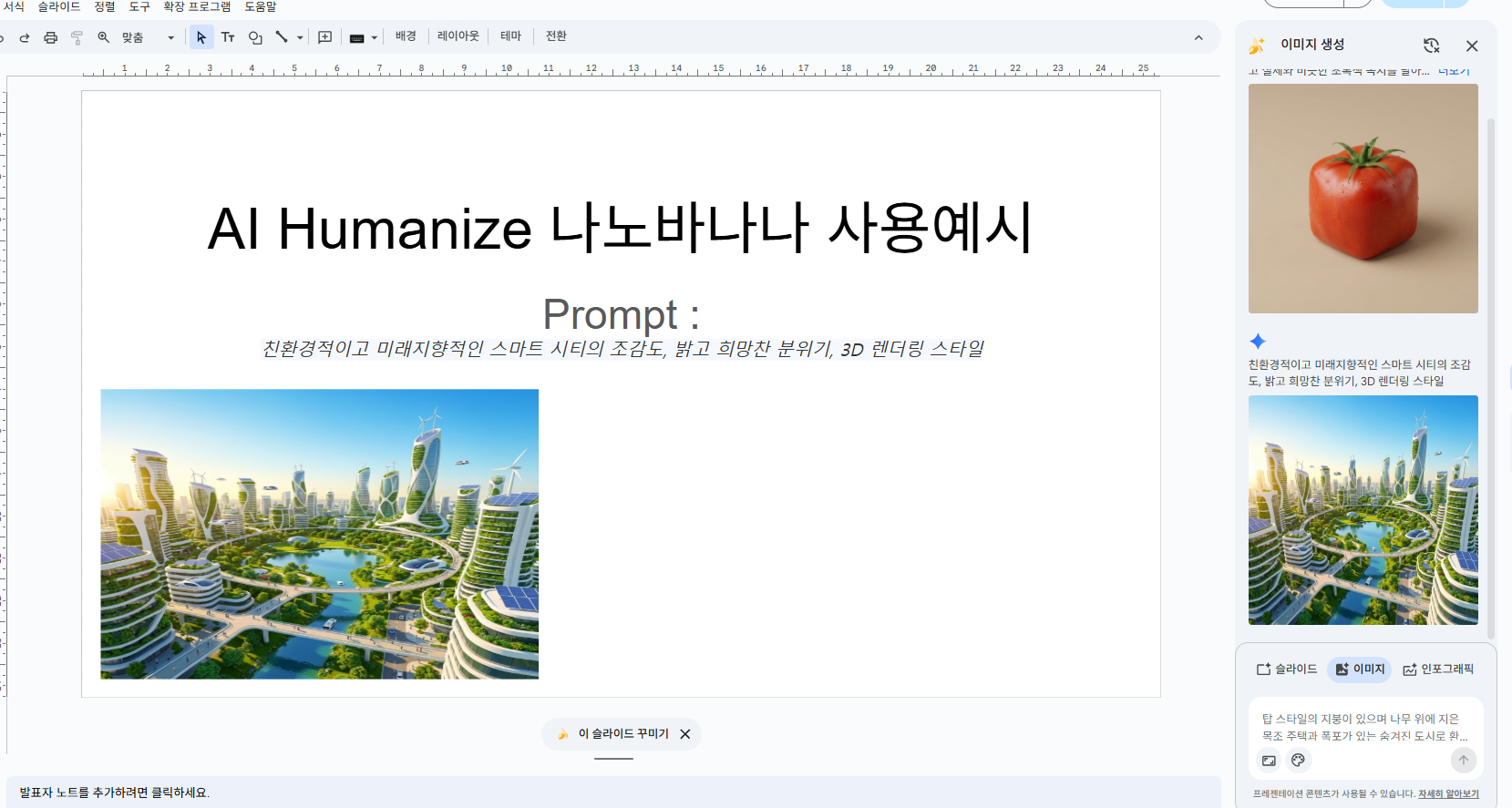The height and width of the screenshot is (808, 1512).
Task: Click the horizontal ruler above the slide
Action: [x=620, y=69]
